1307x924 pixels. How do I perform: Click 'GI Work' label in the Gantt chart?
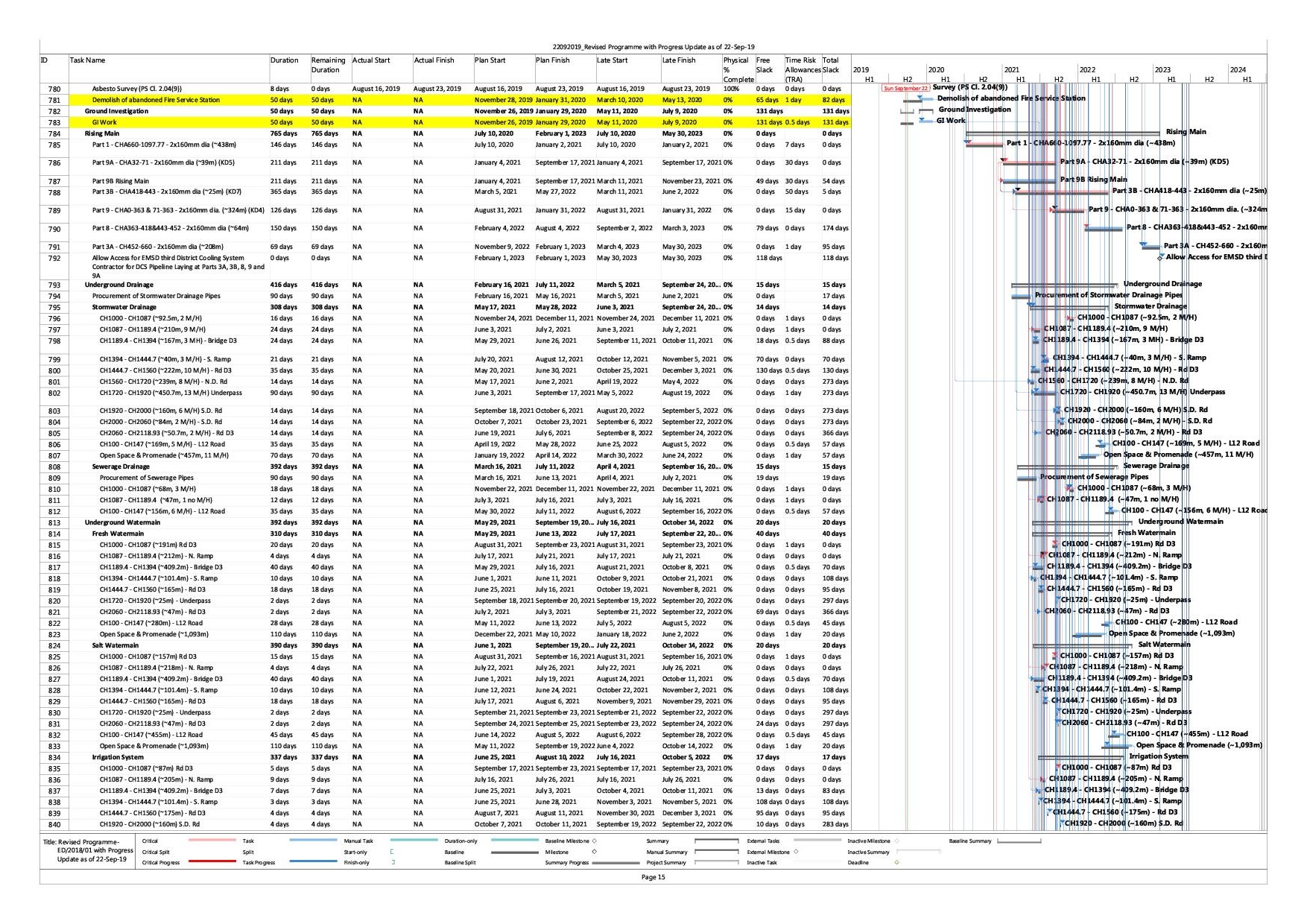[x=950, y=121]
